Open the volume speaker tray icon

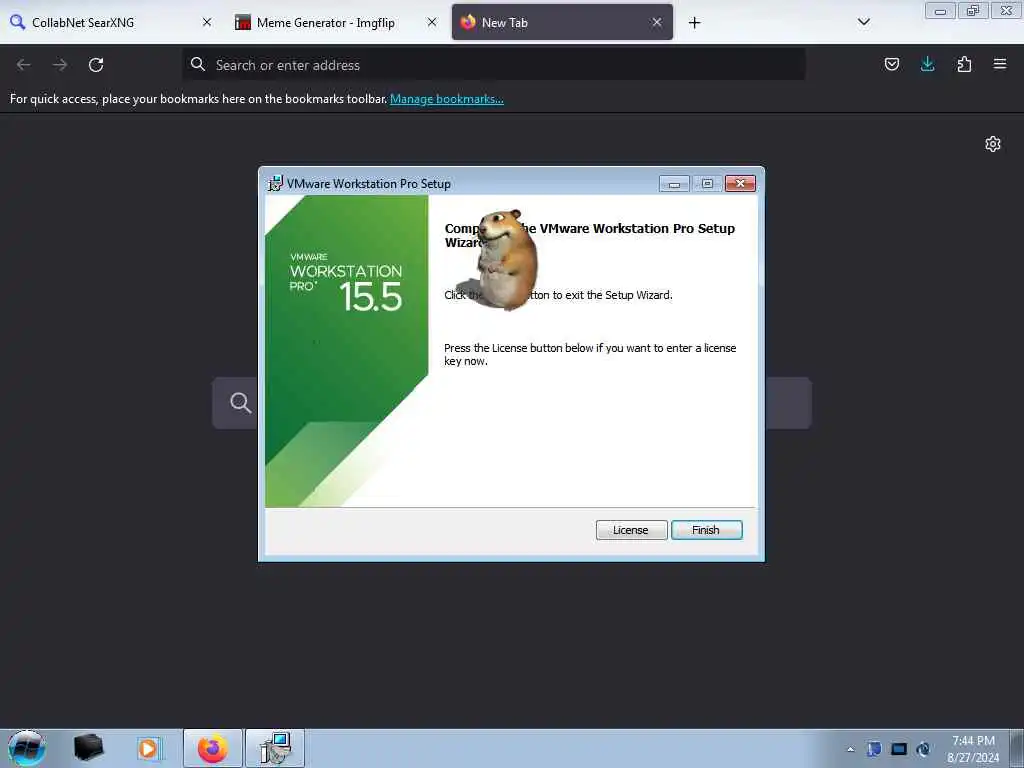coord(923,749)
